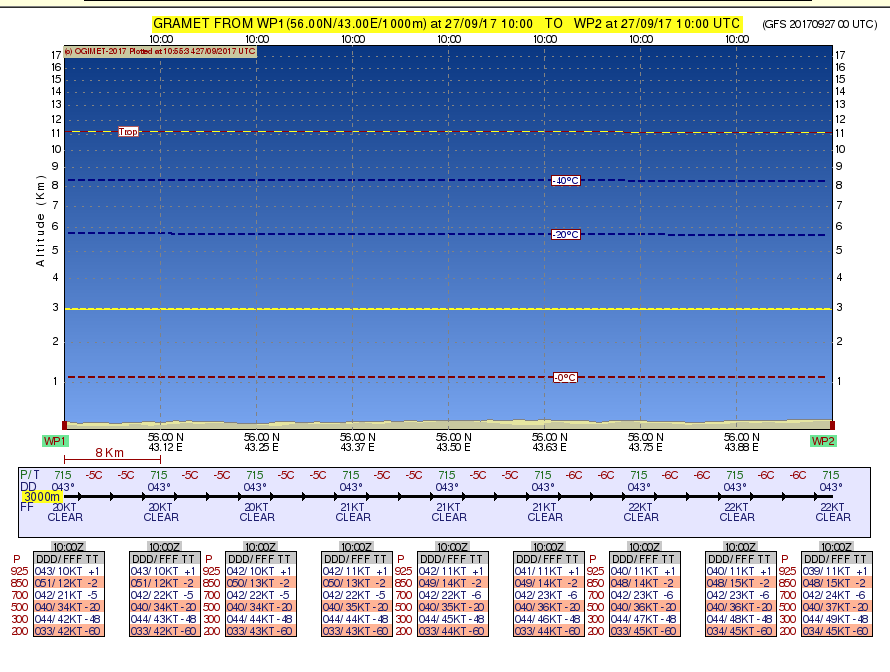Select the Trop tropopause marker label

(x=128, y=132)
